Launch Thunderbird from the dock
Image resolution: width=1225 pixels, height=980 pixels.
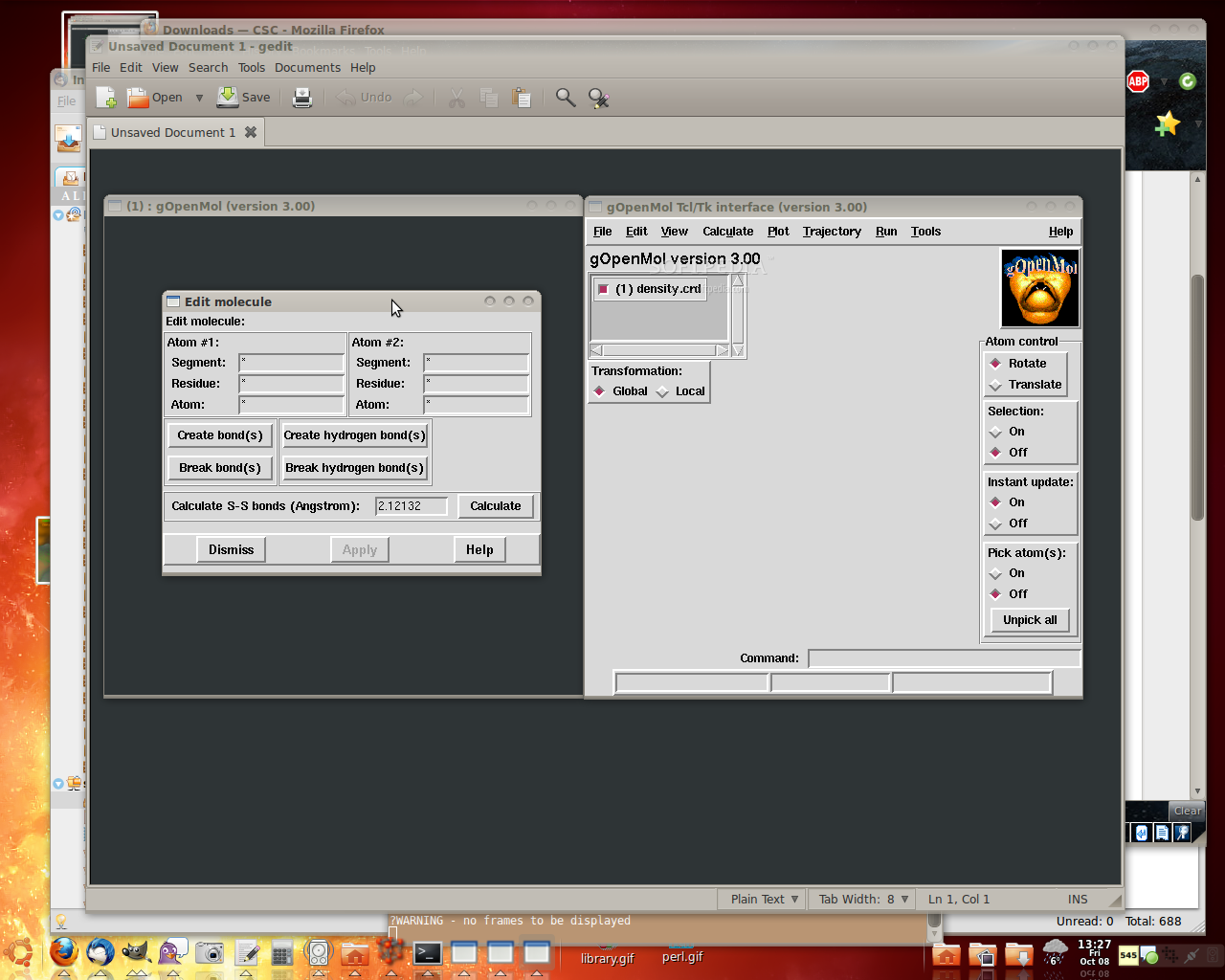pyautogui.click(x=100, y=952)
